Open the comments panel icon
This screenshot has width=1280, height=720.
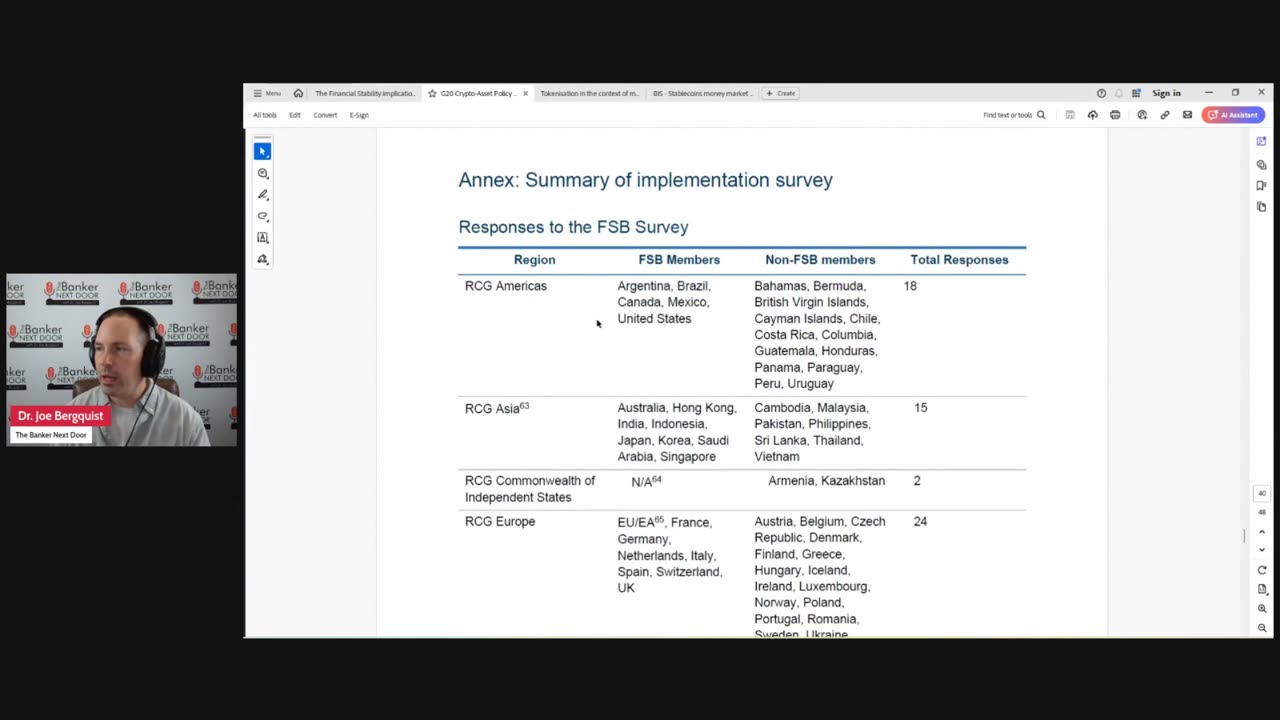[x=1262, y=164]
